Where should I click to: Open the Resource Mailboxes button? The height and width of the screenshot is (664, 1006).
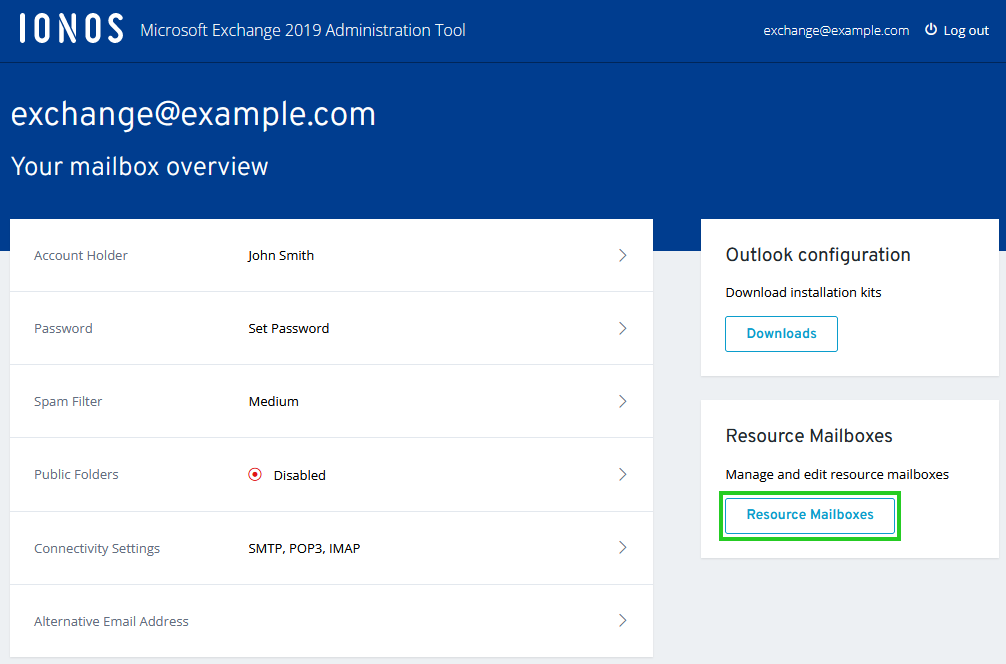(x=810, y=515)
